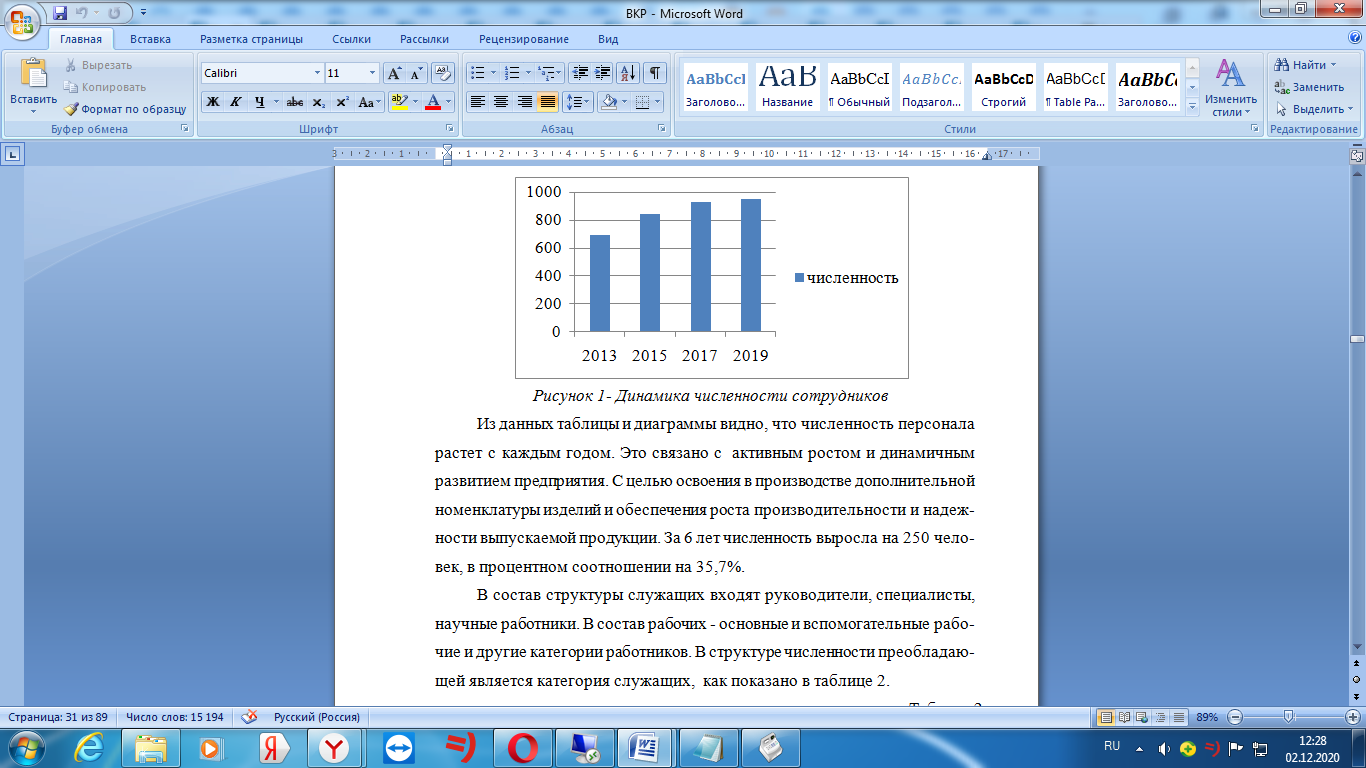Expand the Calibri font name dropdown
Viewport: 1366px width, 768px height.
(x=318, y=73)
